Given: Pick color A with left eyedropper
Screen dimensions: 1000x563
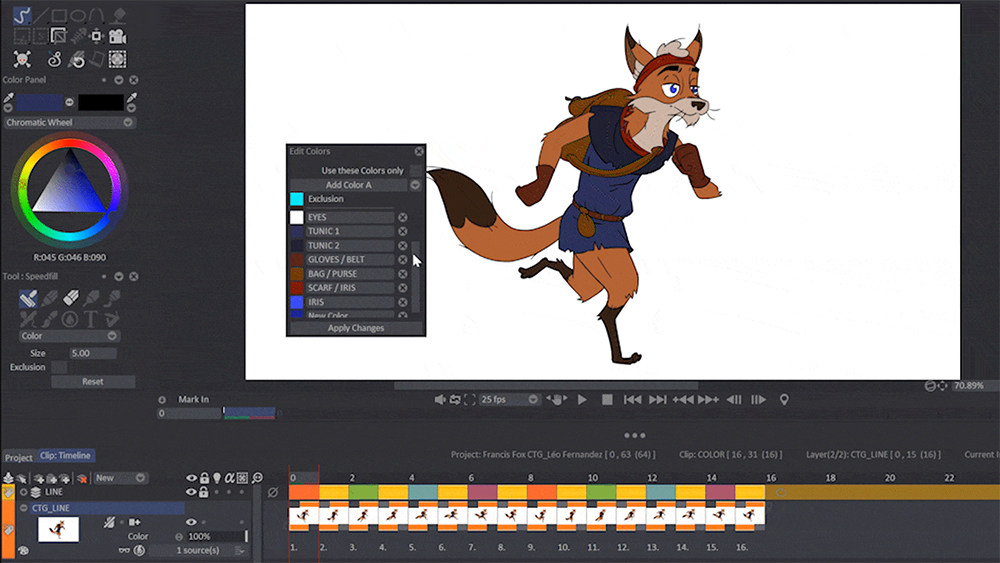Looking at the screenshot, I should point(8,98).
